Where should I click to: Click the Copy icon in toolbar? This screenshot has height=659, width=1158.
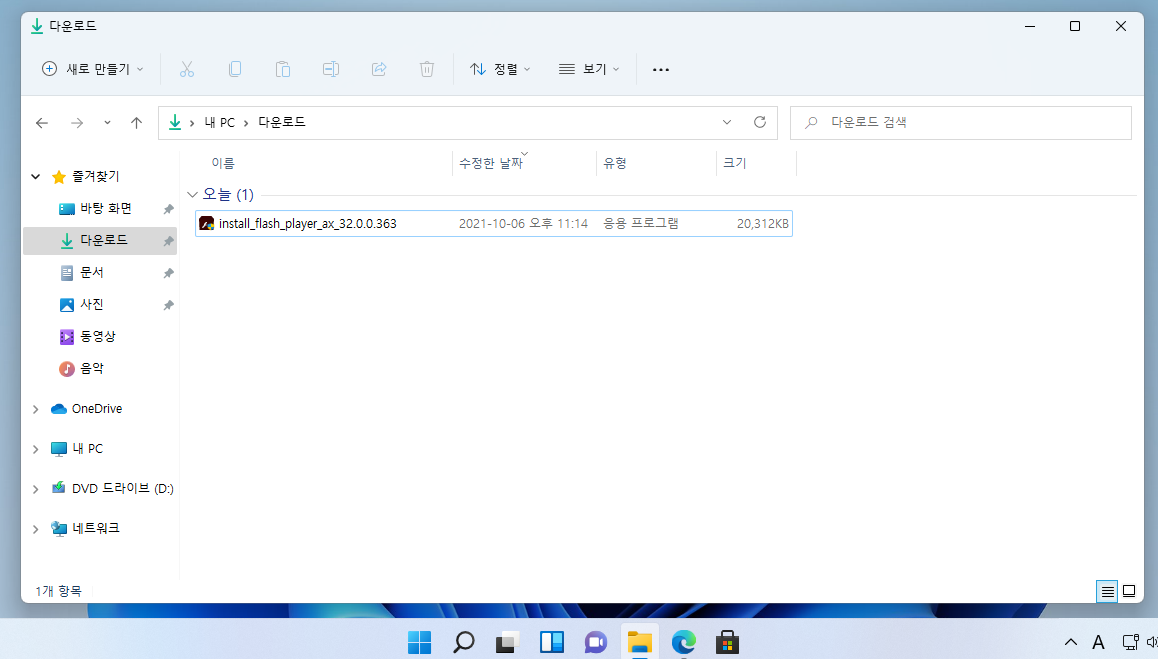coord(235,69)
